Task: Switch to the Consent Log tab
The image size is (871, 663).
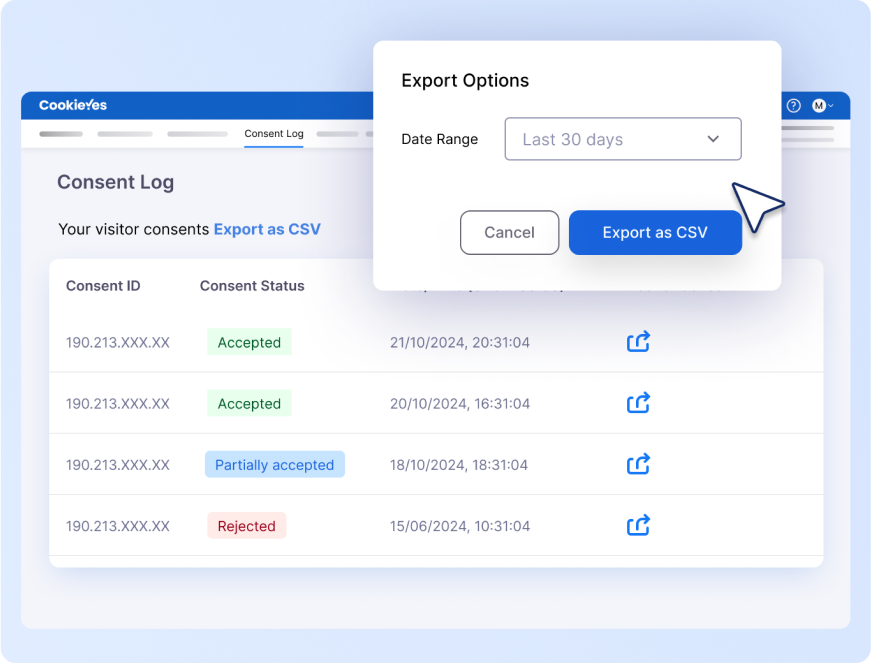Action: point(273,132)
